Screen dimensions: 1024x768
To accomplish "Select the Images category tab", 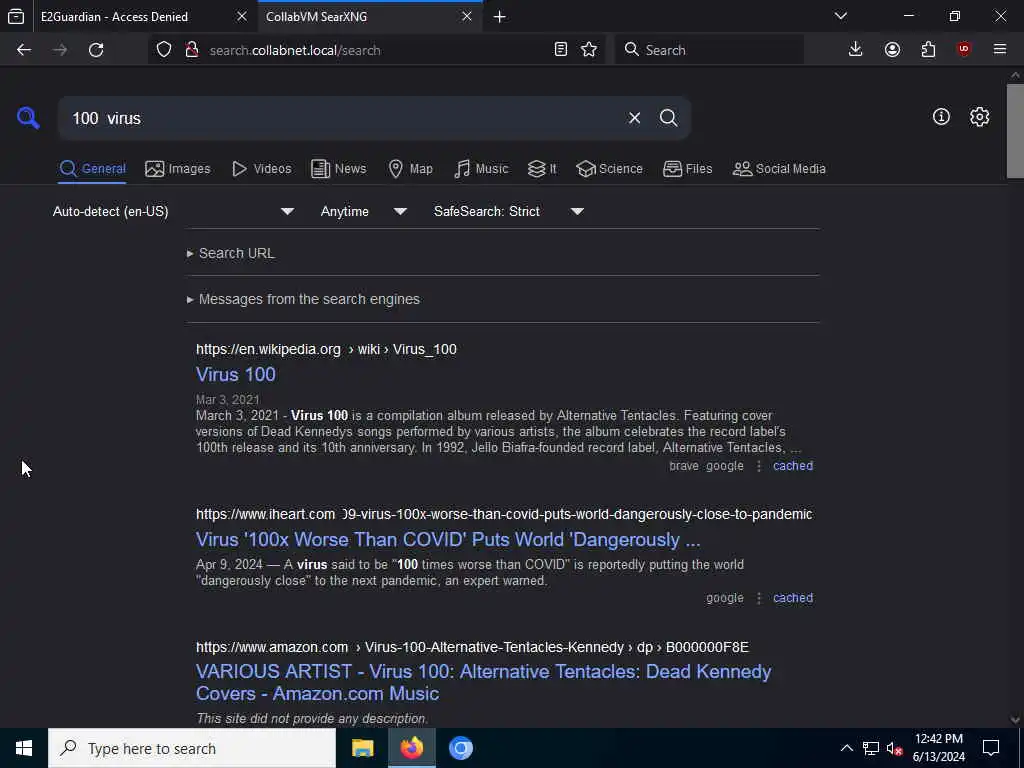I will tap(178, 169).
